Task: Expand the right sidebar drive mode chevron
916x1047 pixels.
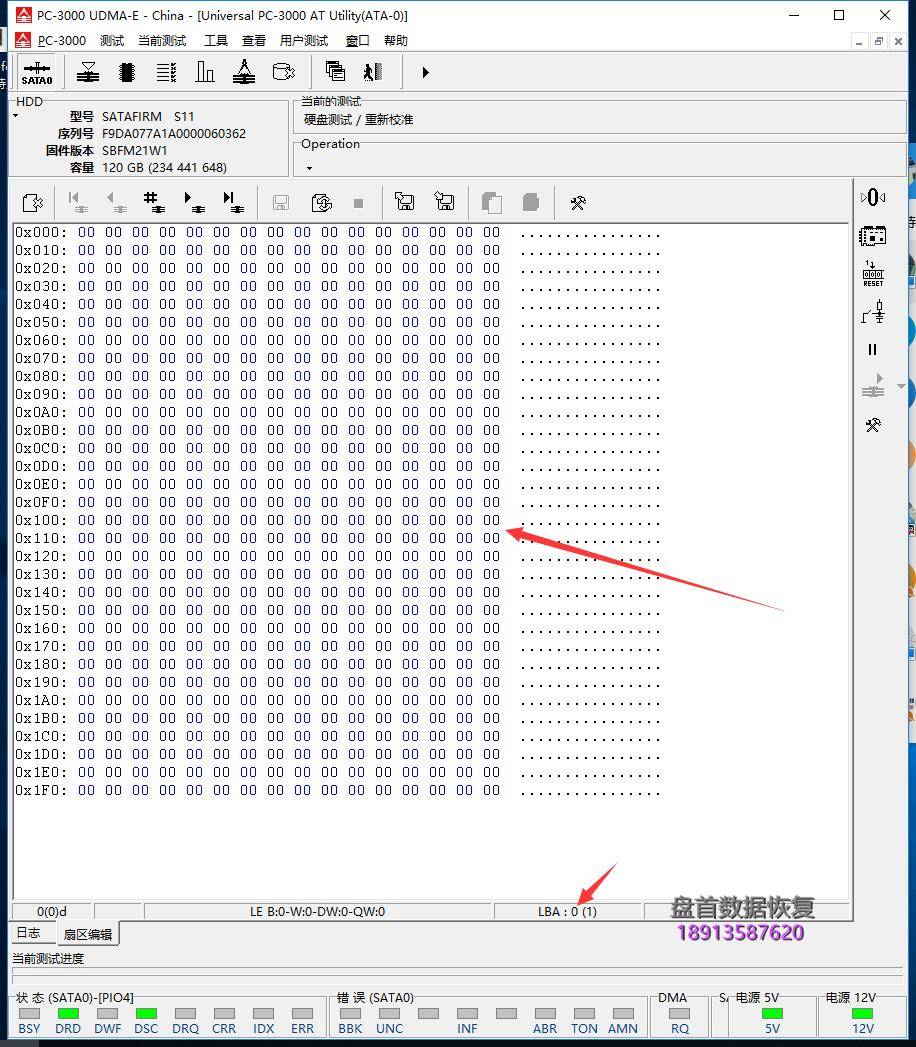Action: [x=902, y=387]
